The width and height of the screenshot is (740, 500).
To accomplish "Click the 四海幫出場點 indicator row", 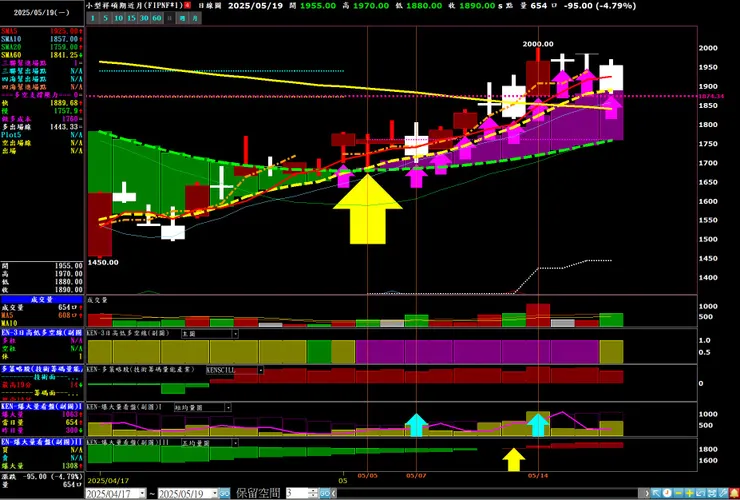I will pyautogui.click(x=42, y=79).
